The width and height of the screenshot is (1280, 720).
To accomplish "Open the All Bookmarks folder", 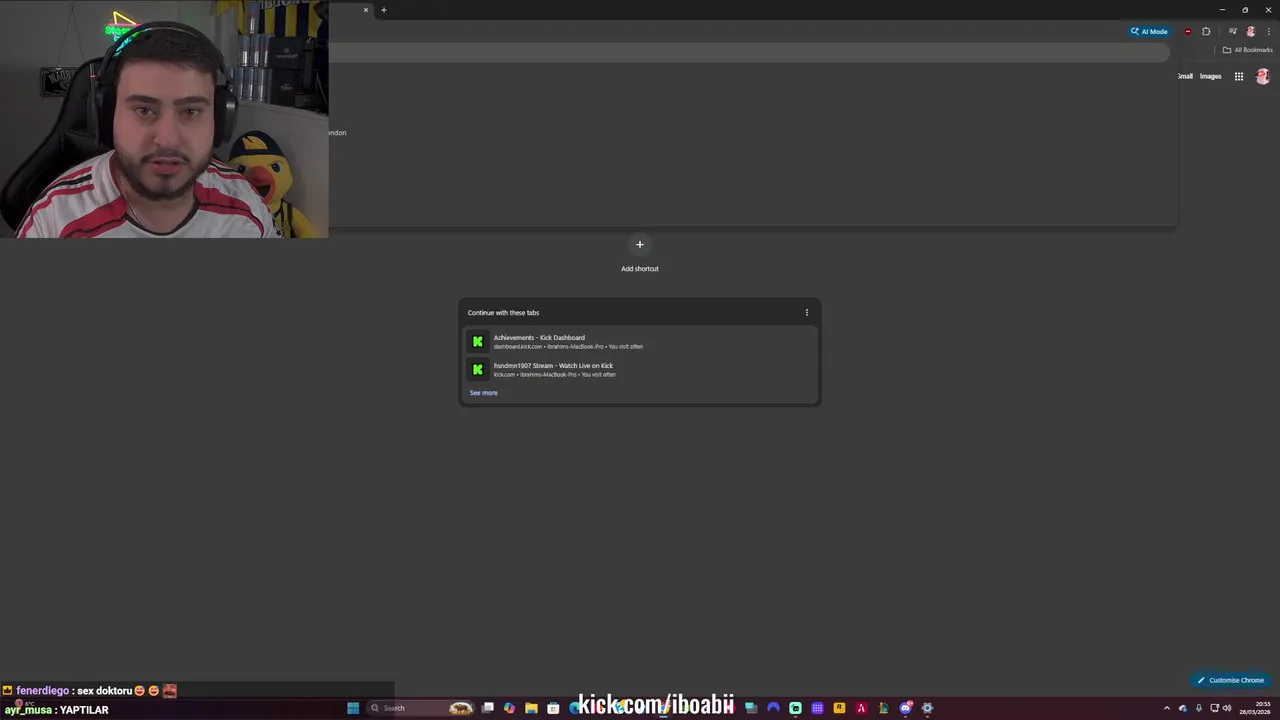I will 1247,50.
